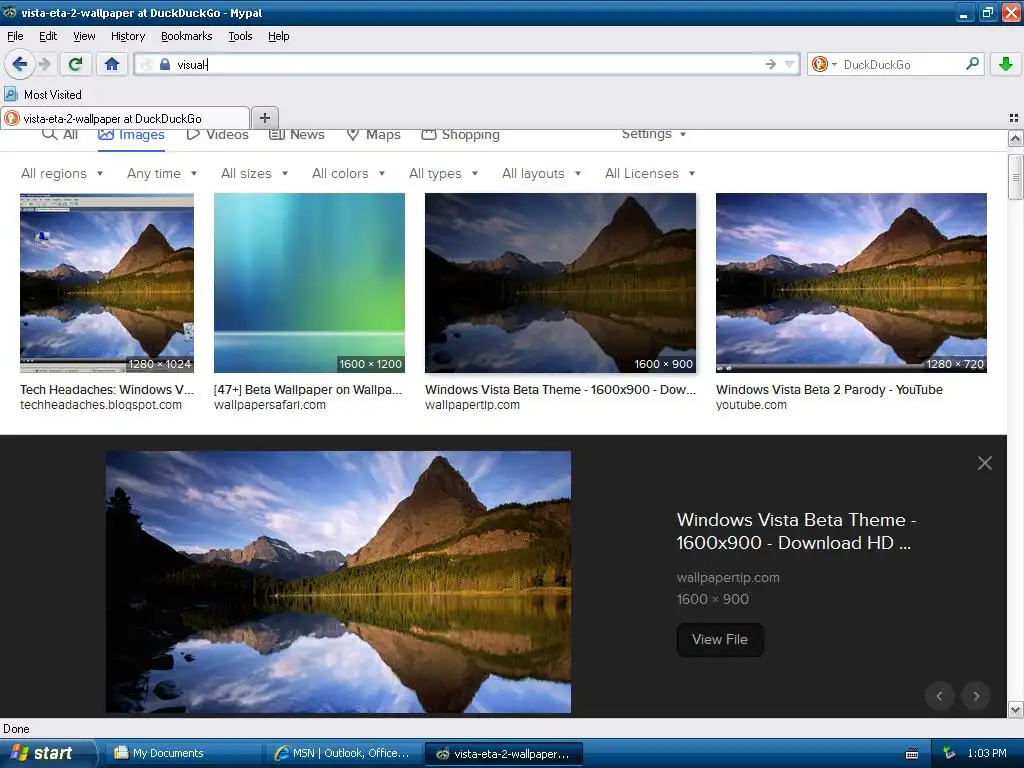Go back using the browser back arrow

[19, 64]
